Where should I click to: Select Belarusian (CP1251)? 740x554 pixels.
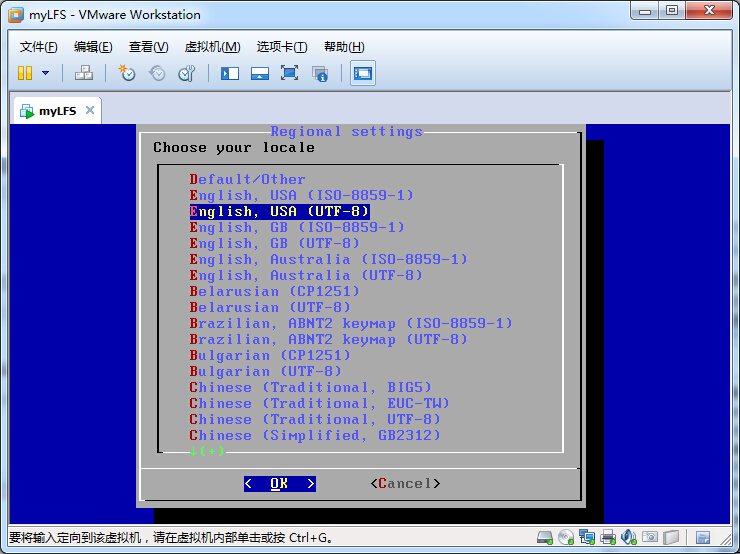click(275, 292)
